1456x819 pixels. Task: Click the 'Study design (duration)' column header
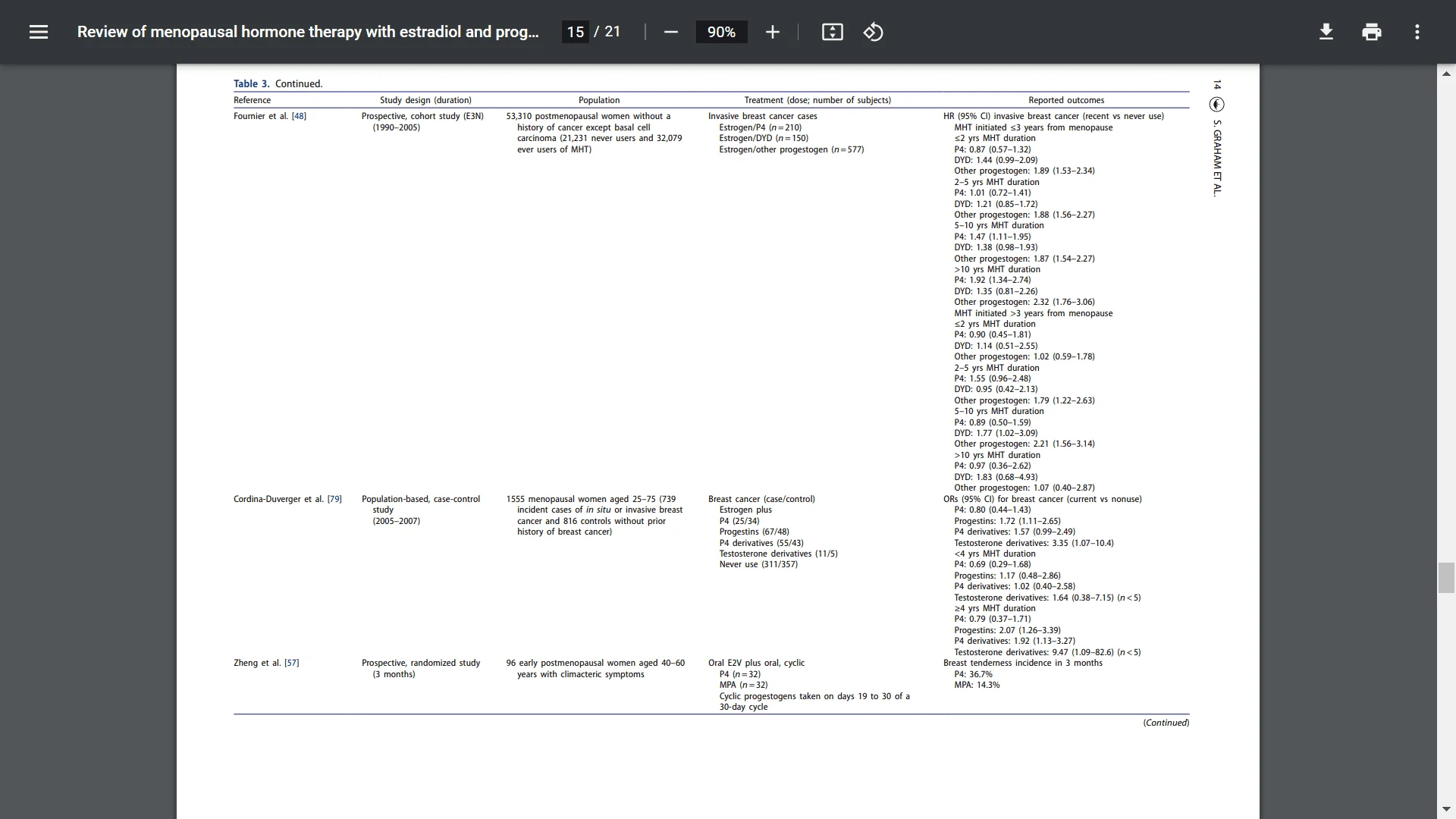point(425,100)
